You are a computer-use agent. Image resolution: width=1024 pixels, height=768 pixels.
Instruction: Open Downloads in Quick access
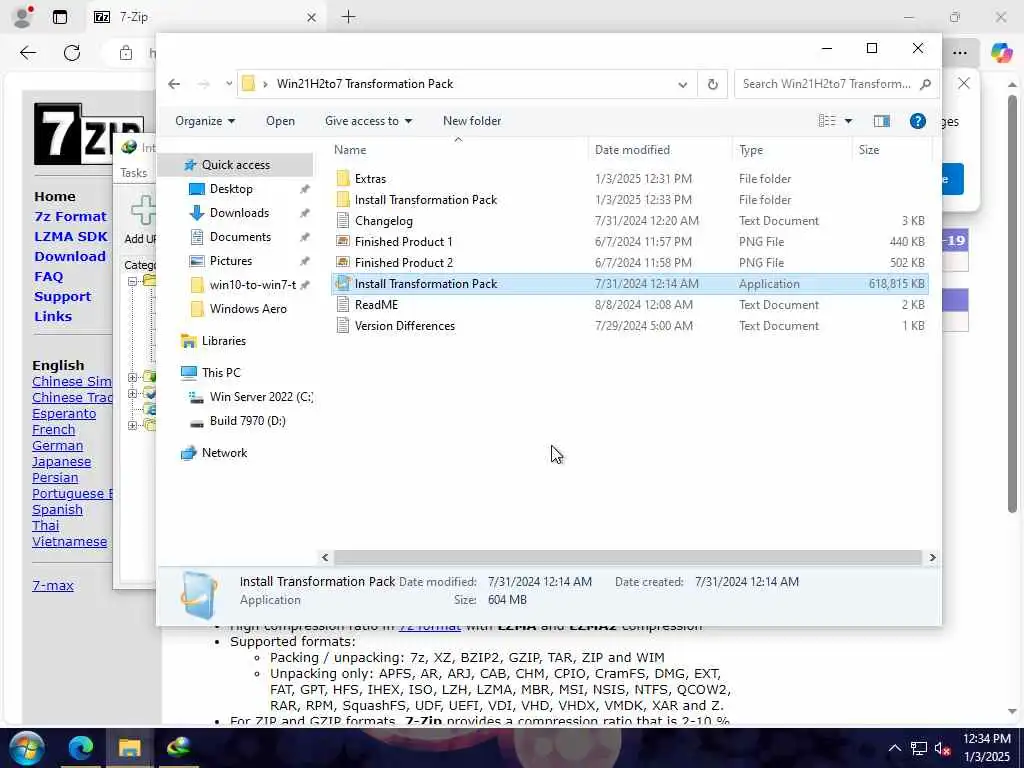pyautogui.click(x=239, y=213)
